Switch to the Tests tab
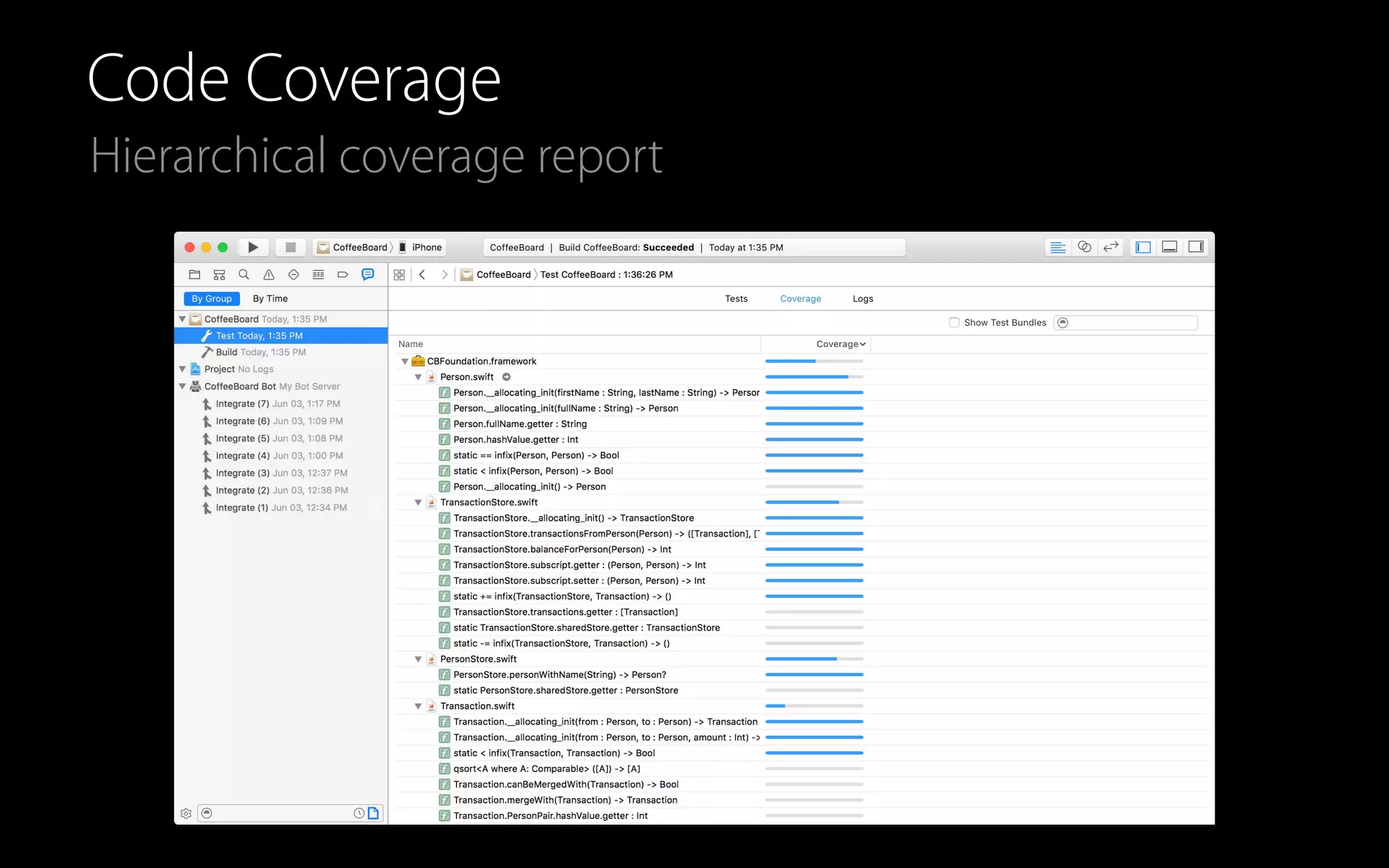This screenshot has height=868, width=1389. 736,298
